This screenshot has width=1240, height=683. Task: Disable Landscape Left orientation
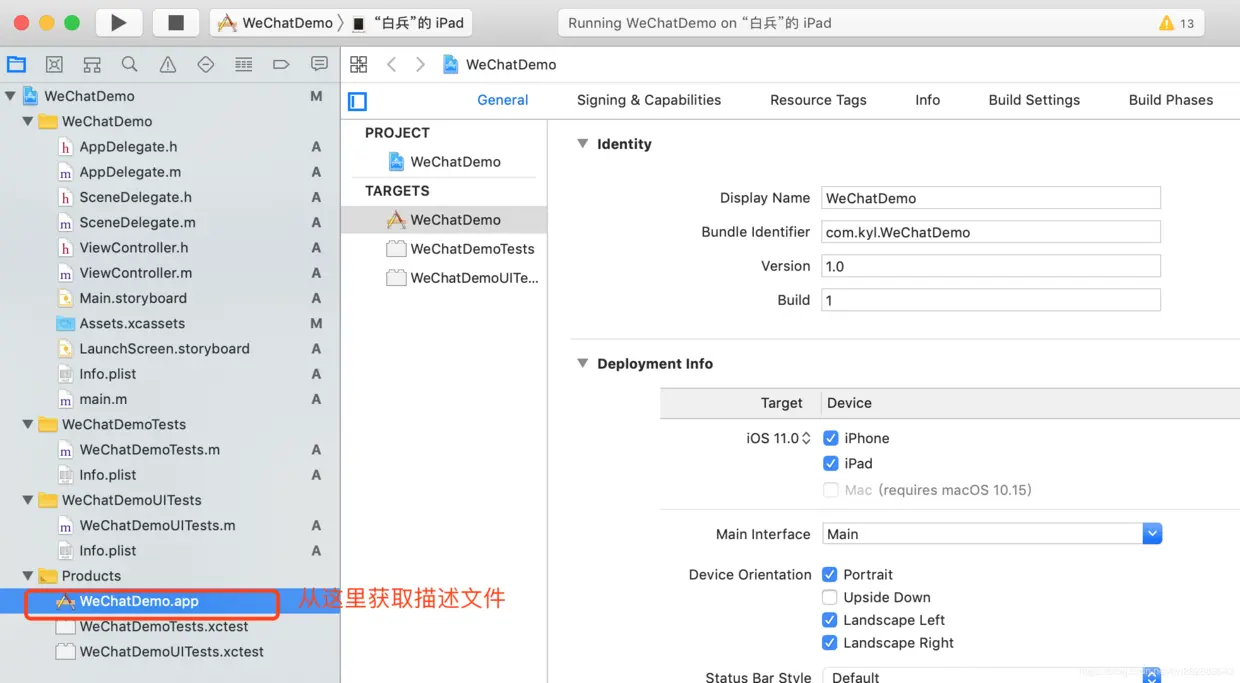830,620
